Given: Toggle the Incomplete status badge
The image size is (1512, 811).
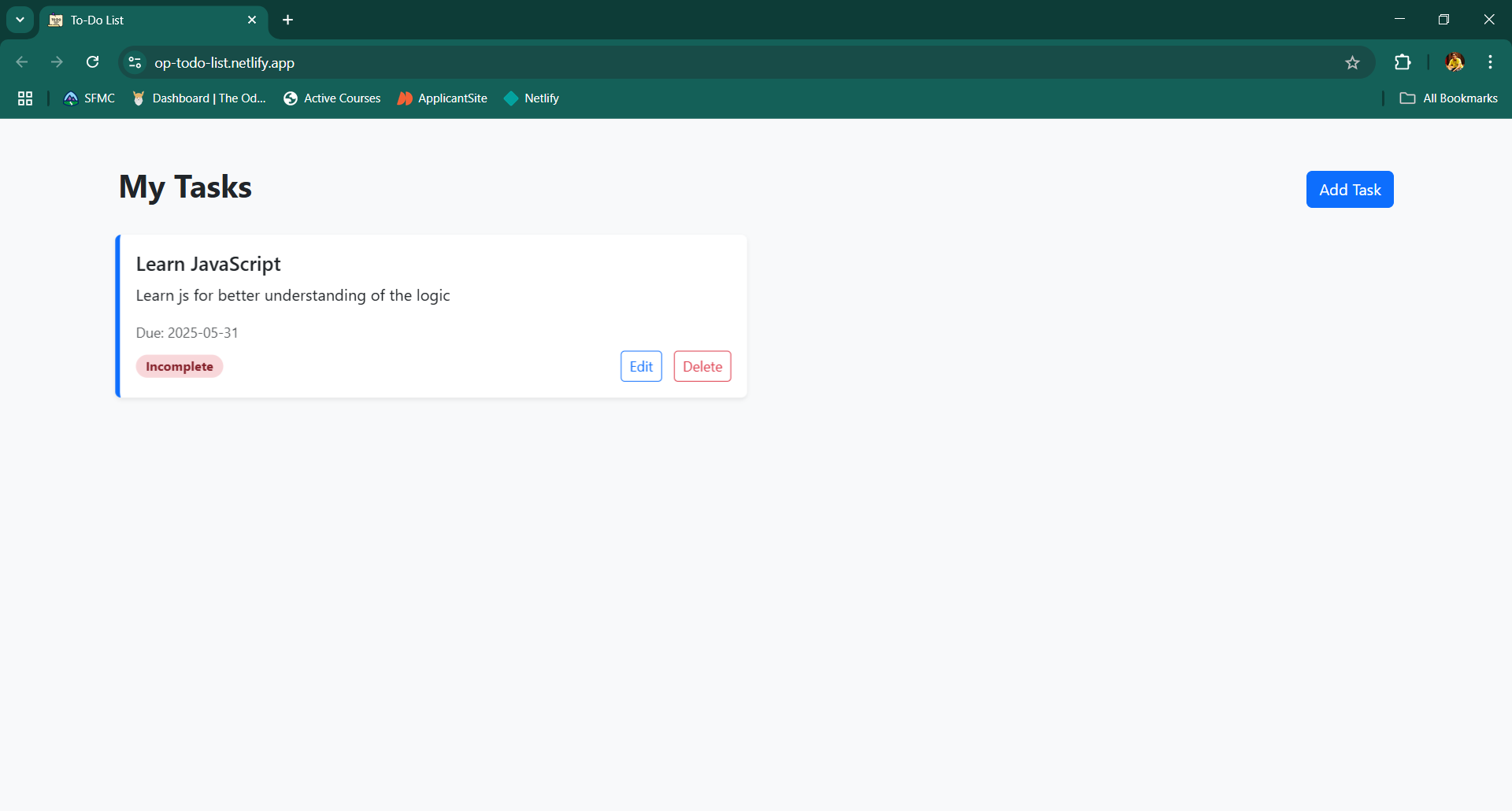Looking at the screenshot, I should (180, 366).
